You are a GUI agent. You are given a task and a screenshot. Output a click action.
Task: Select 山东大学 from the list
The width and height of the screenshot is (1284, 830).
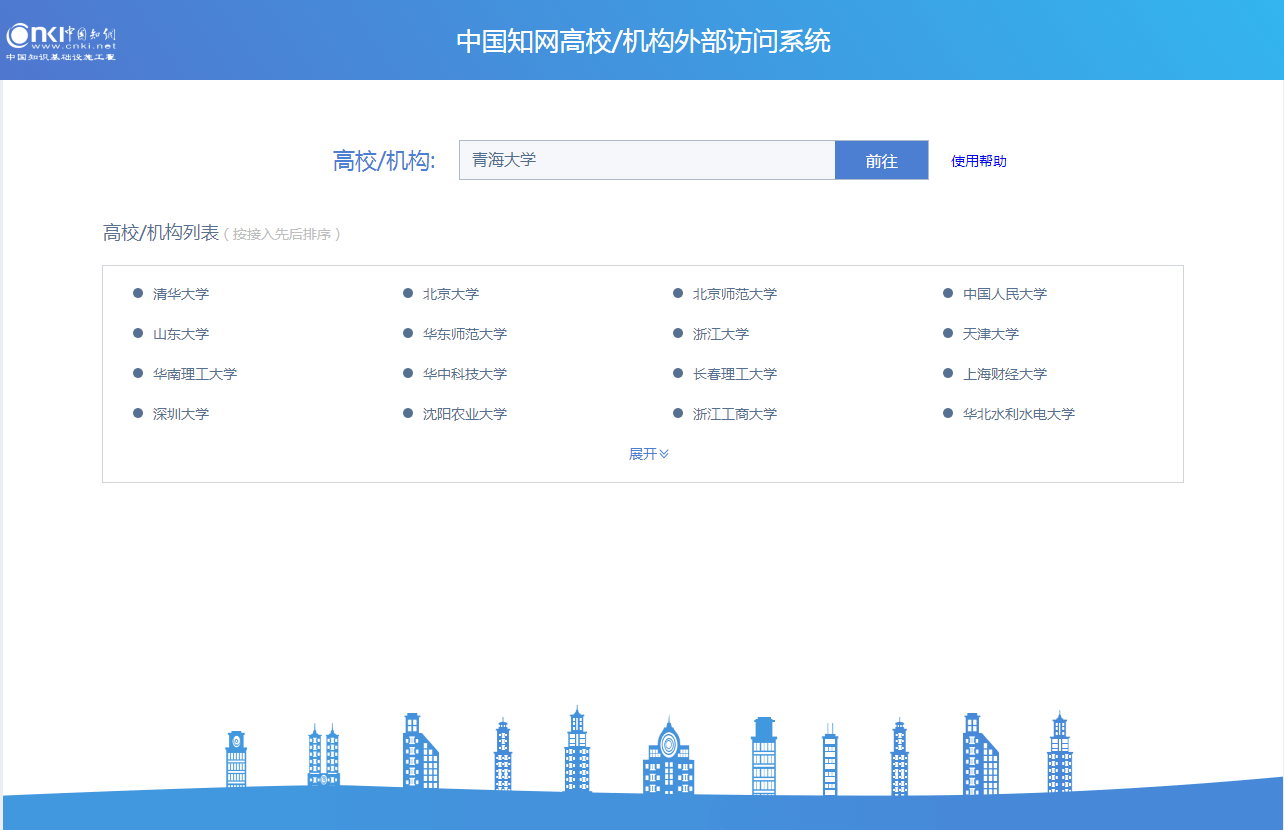pos(181,334)
